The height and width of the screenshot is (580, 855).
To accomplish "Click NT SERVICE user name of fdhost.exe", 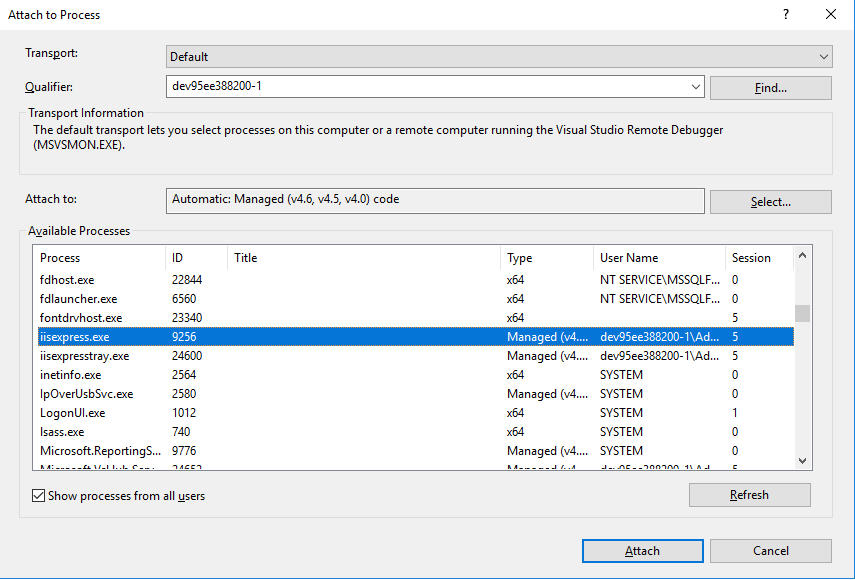I will coord(660,280).
